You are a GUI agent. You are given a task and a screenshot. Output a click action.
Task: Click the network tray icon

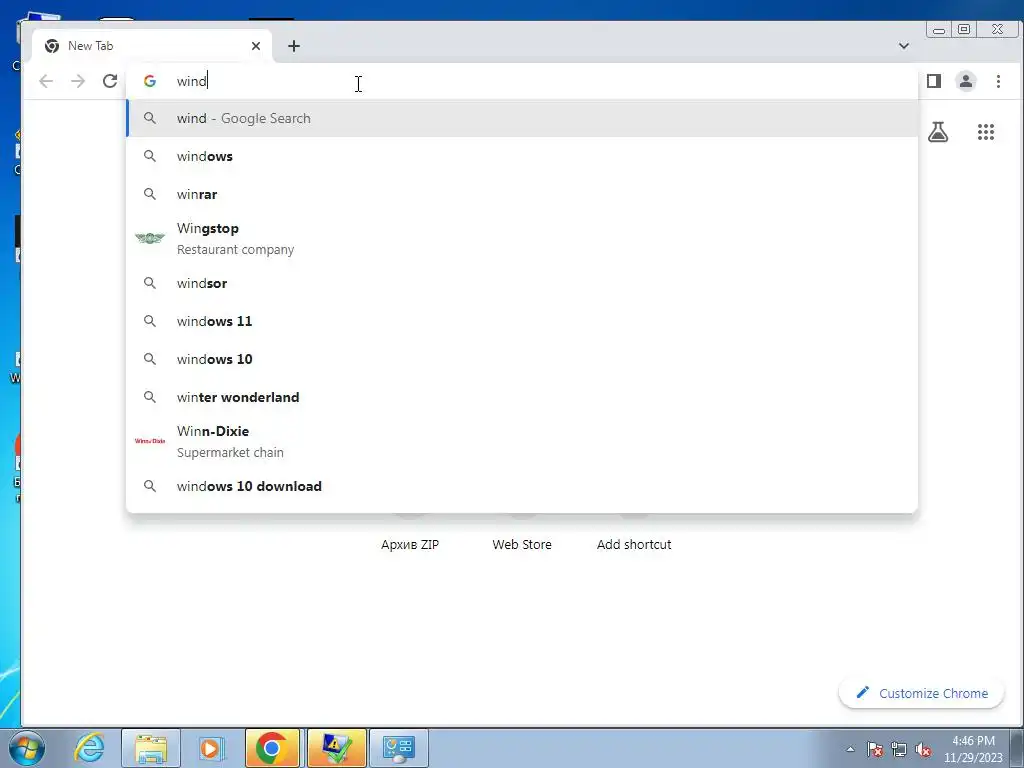pos(899,749)
